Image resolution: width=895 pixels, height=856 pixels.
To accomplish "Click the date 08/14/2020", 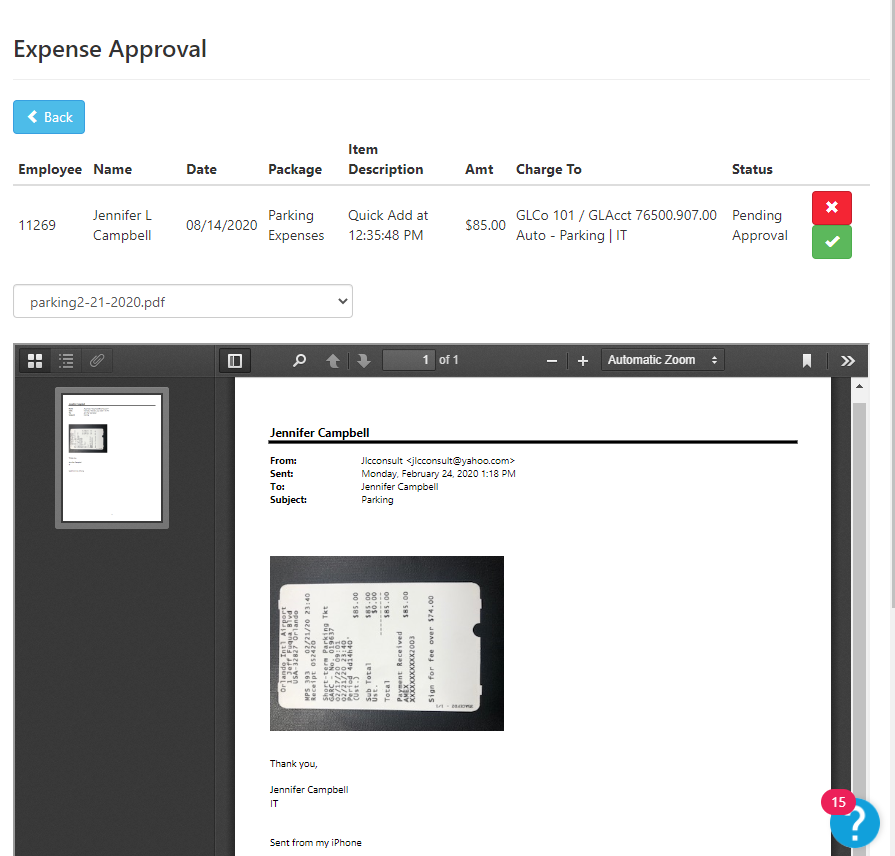I will click(221, 225).
